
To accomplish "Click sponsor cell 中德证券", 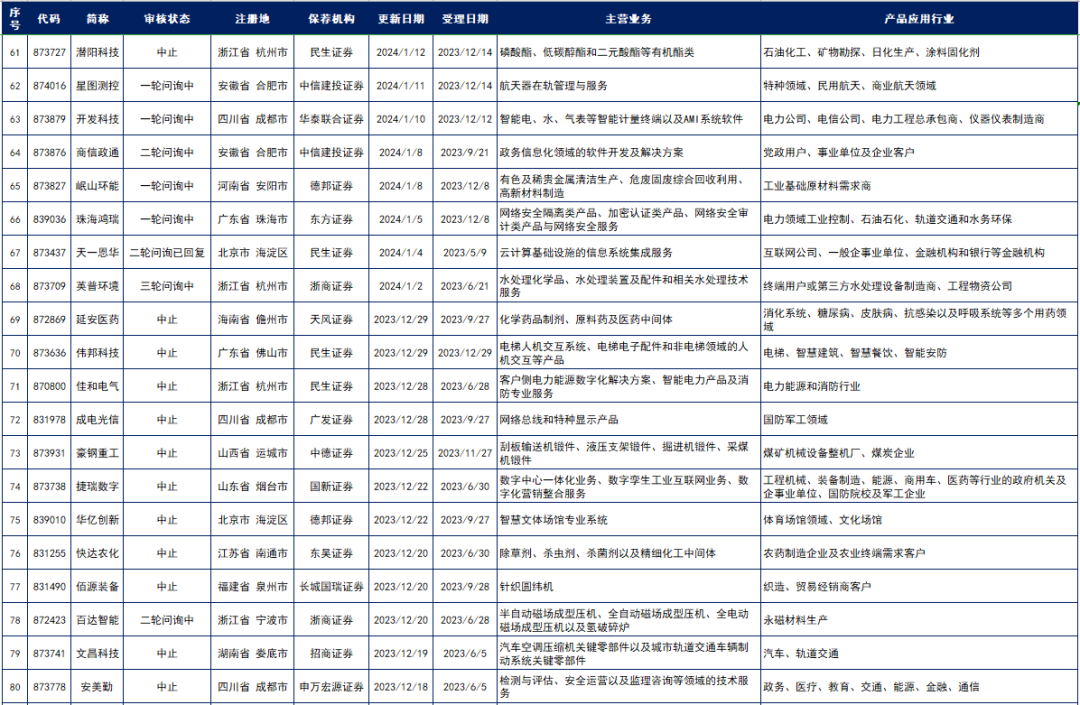I will pyautogui.click(x=331, y=453).
